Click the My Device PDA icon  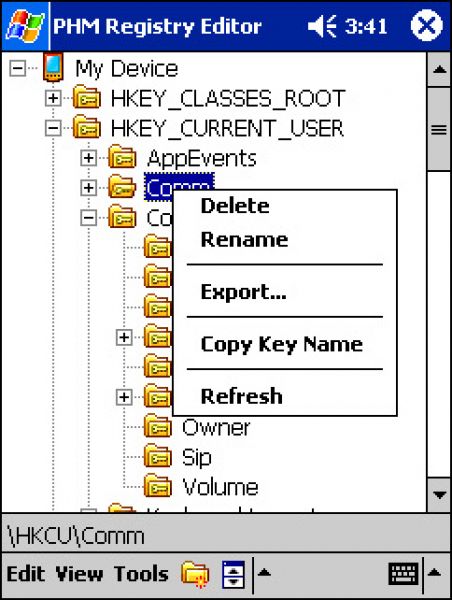click(53, 68)
